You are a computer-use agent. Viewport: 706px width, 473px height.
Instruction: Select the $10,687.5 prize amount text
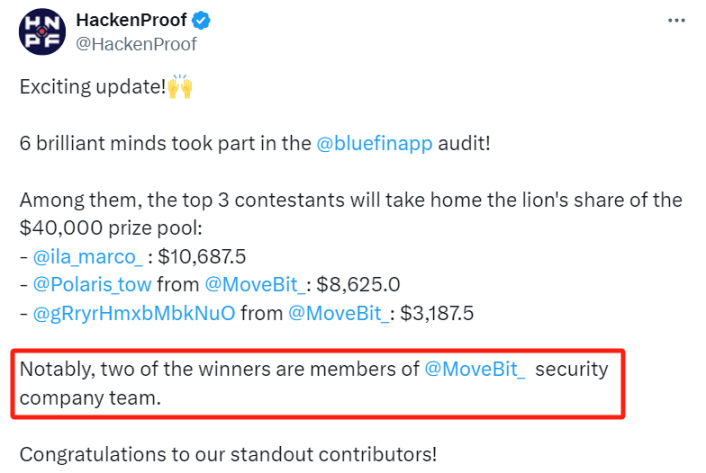pos(202,257)
